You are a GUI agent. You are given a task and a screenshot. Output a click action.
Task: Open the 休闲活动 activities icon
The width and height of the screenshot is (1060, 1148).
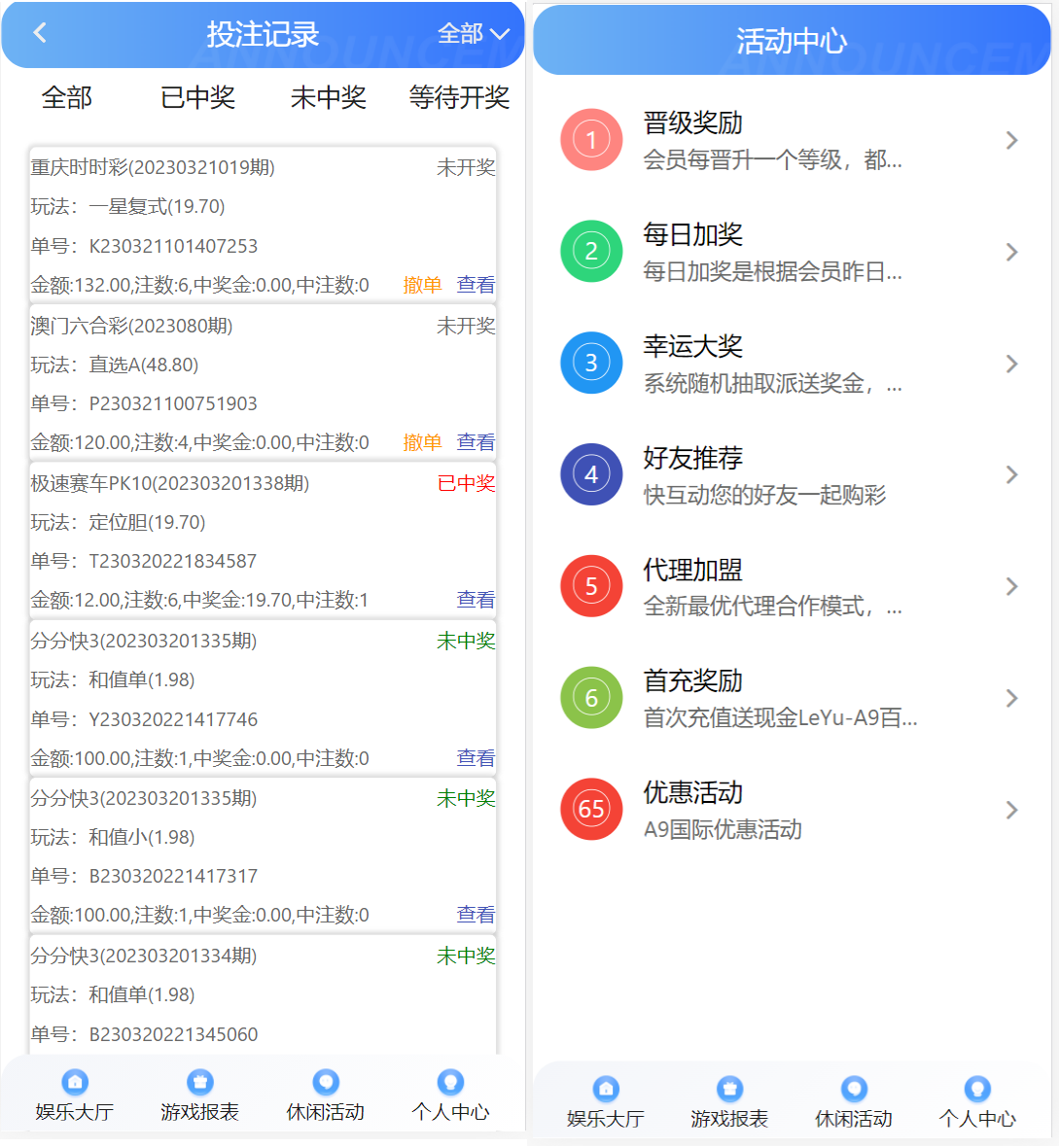[325, 1082]
